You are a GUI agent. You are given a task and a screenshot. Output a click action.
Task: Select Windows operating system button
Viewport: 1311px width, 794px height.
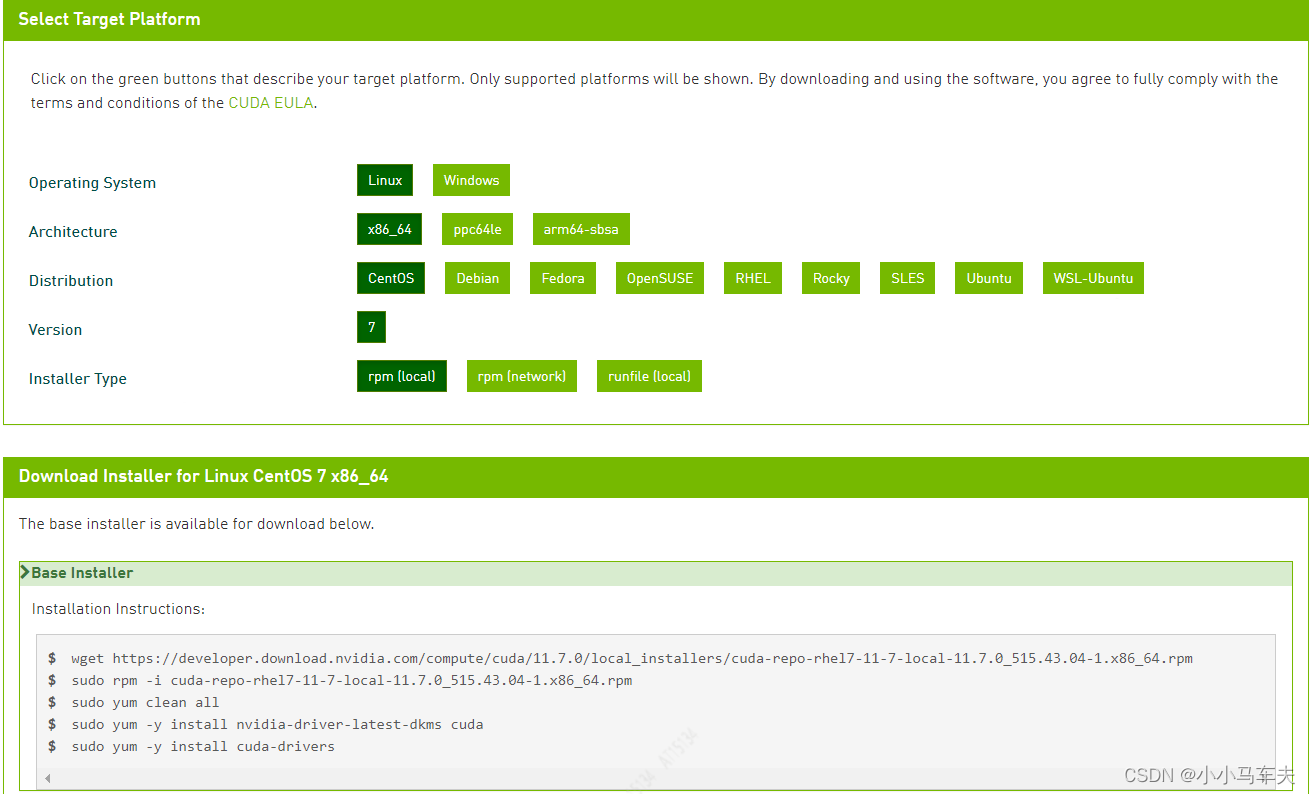471,180
